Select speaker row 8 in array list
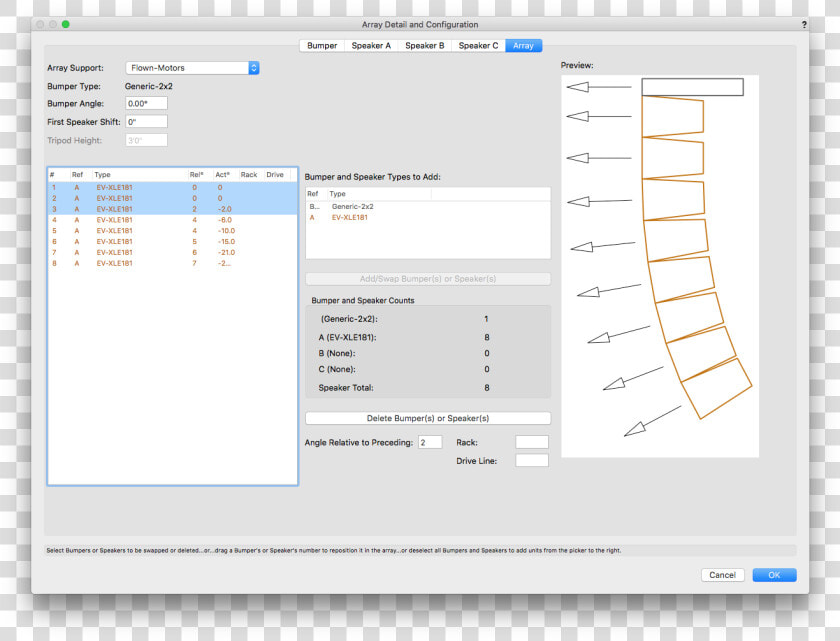This screenshot has height=641, width=840. 172,263
